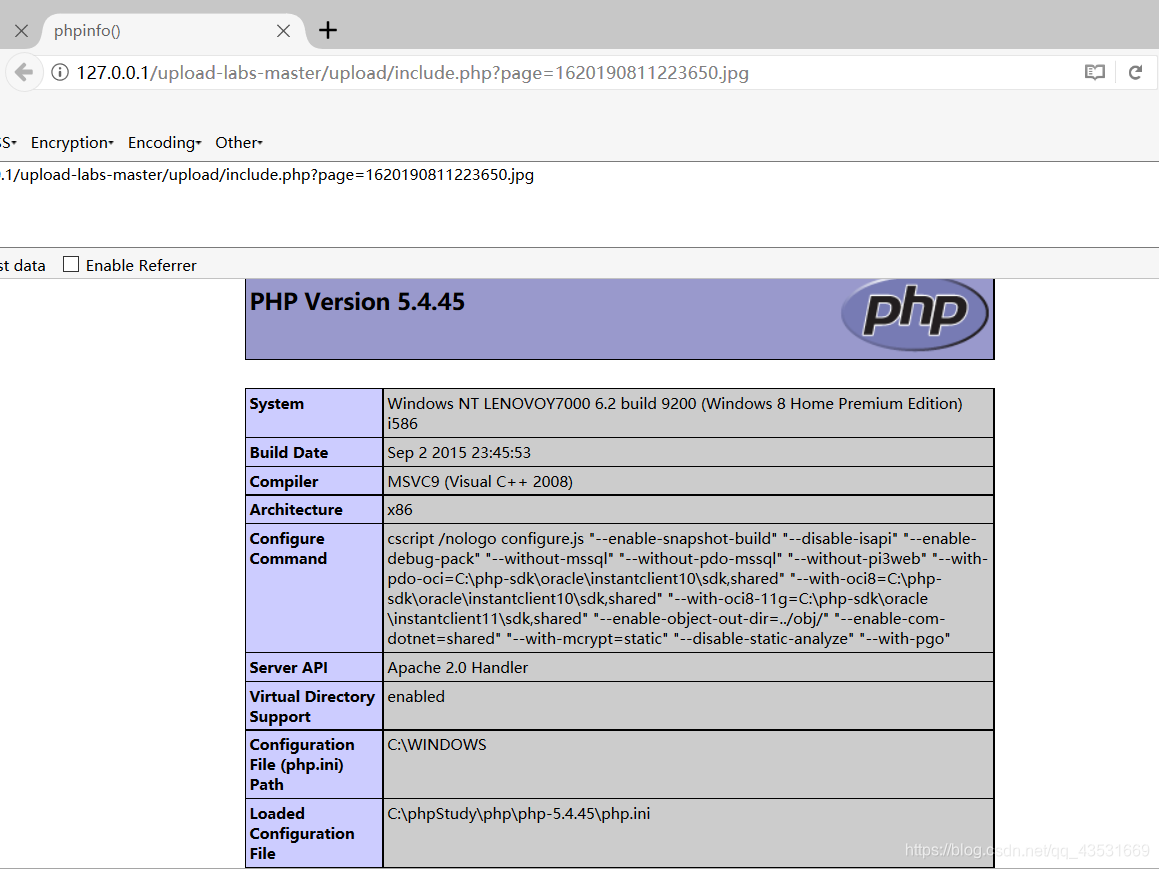
Task: Toggle reader view icon in address bar
Action: [1095, 72]
